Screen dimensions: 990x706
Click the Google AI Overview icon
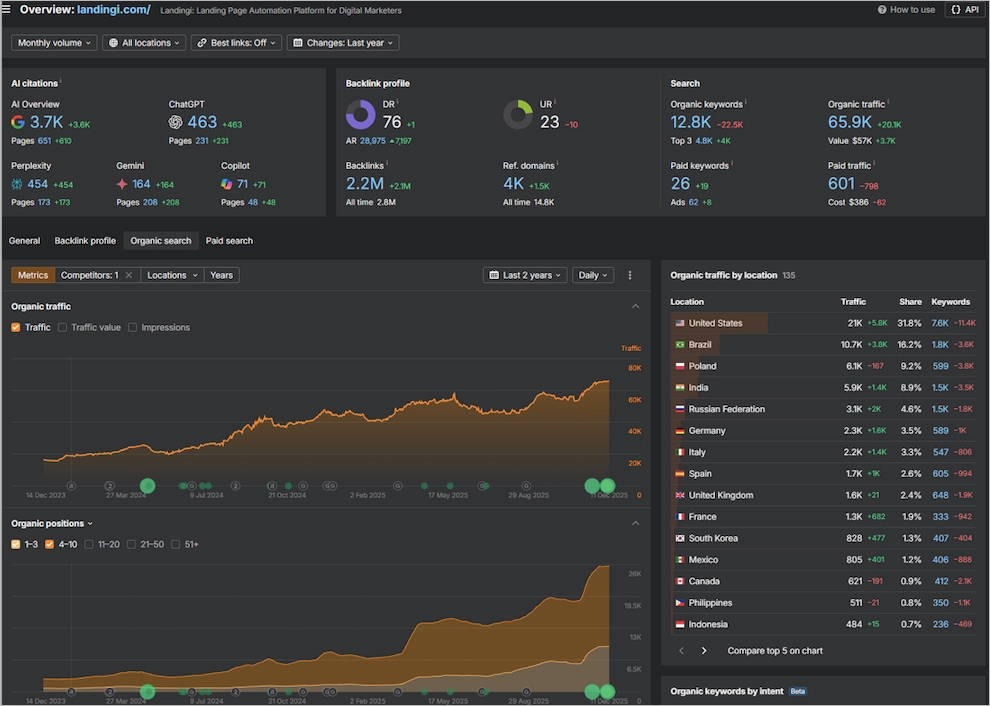pyautogui.click(x=18, y=122)
